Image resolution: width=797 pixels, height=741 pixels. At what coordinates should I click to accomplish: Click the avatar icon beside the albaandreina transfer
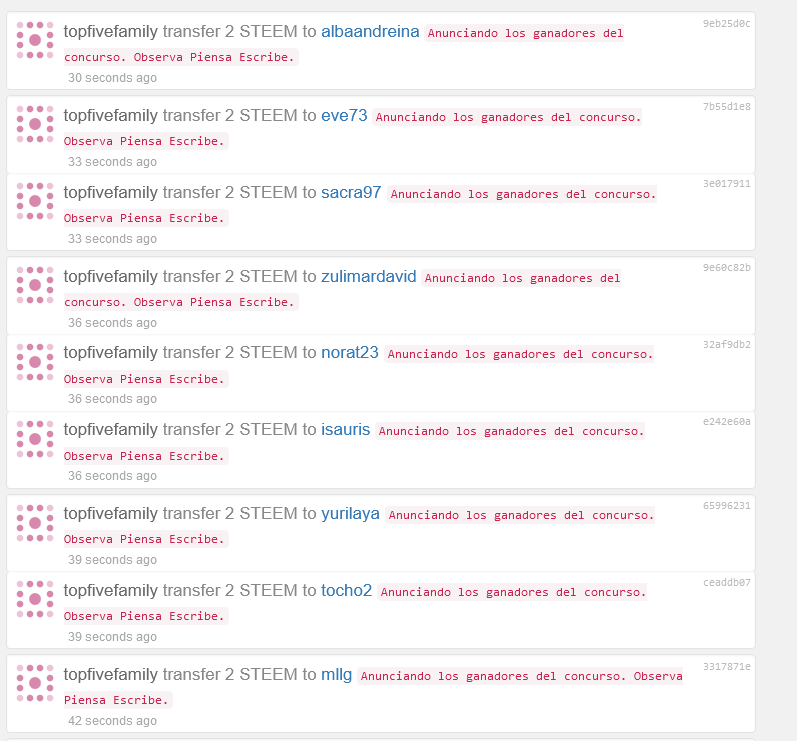click(35, 40)
